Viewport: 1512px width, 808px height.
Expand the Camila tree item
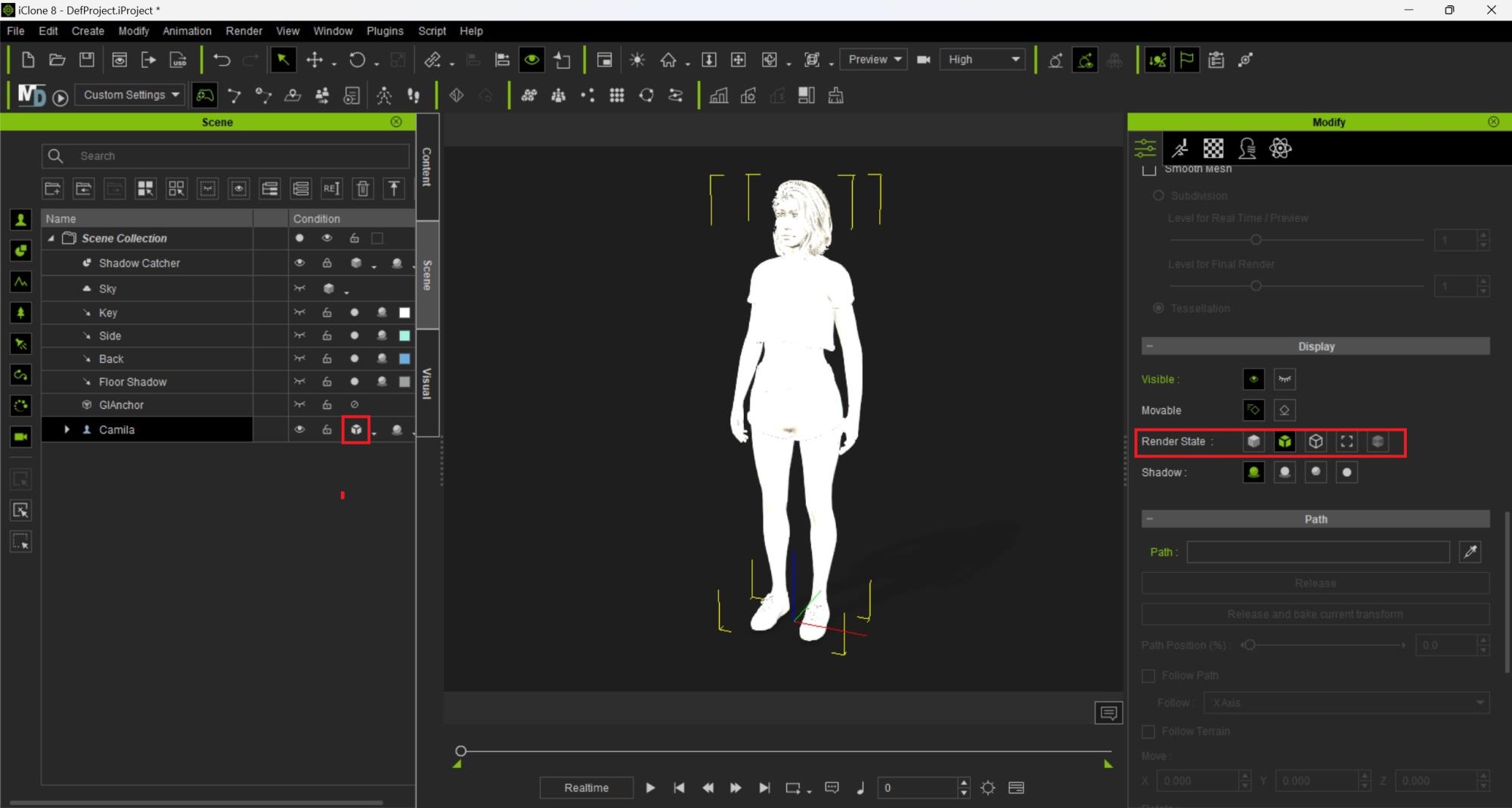click(67, 429)
